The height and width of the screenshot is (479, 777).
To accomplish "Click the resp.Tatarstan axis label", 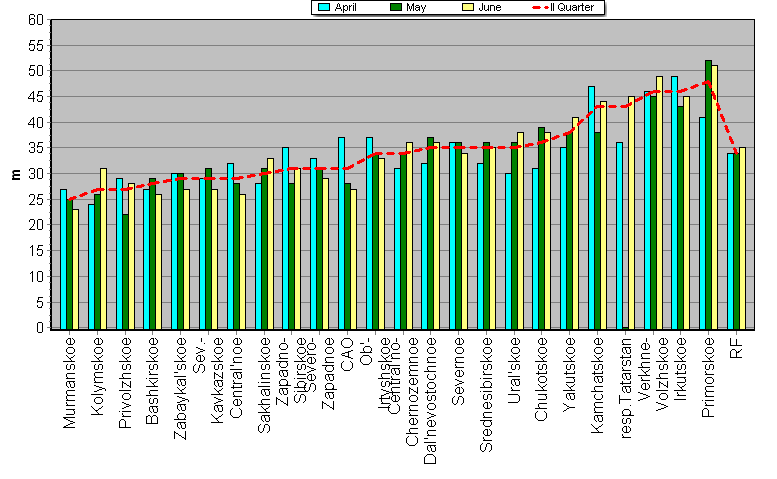I will [x=626, y=388].
